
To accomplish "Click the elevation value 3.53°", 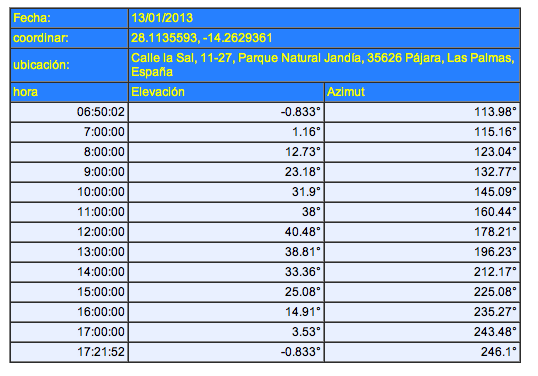I will tap(306, 332).
